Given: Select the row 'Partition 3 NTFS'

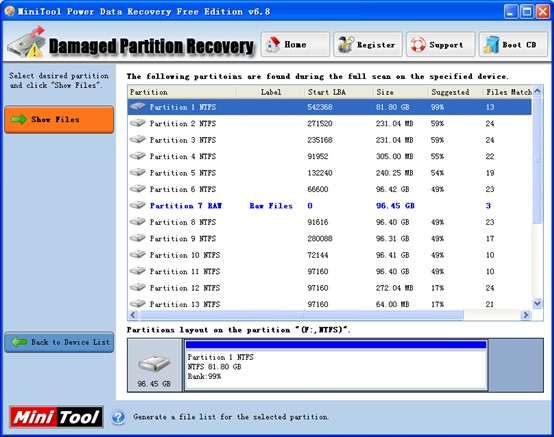Looking at the screenshot, I should (330, 140).
